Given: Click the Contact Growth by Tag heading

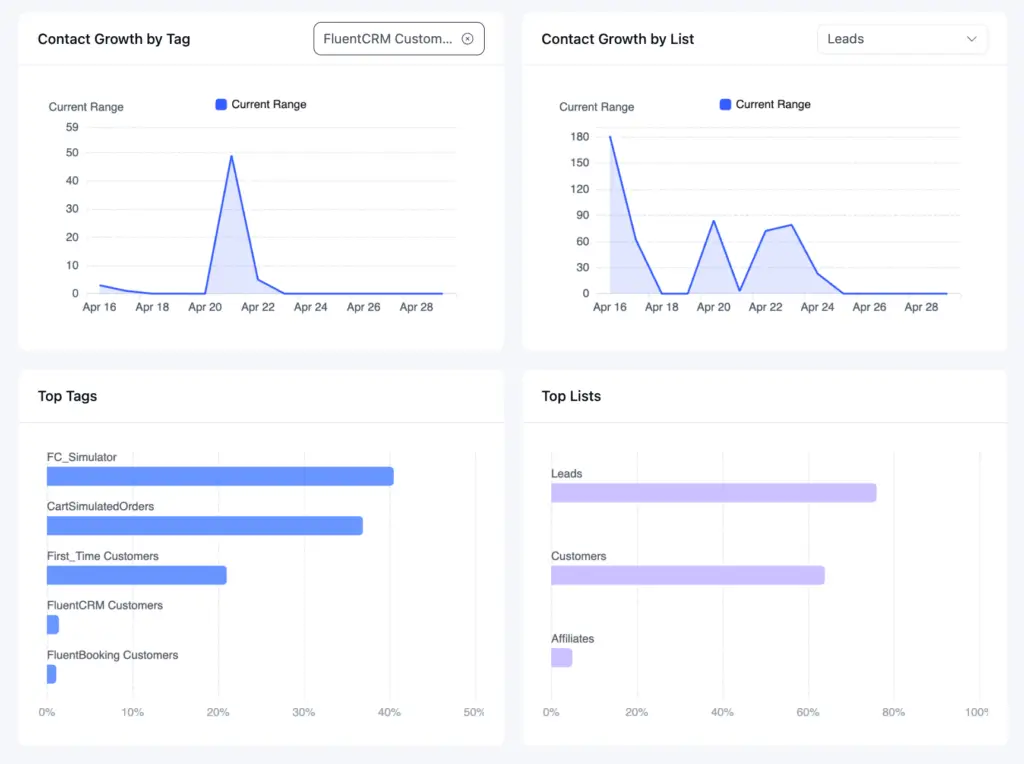Looking at the screenshot, I should [114, 39].
